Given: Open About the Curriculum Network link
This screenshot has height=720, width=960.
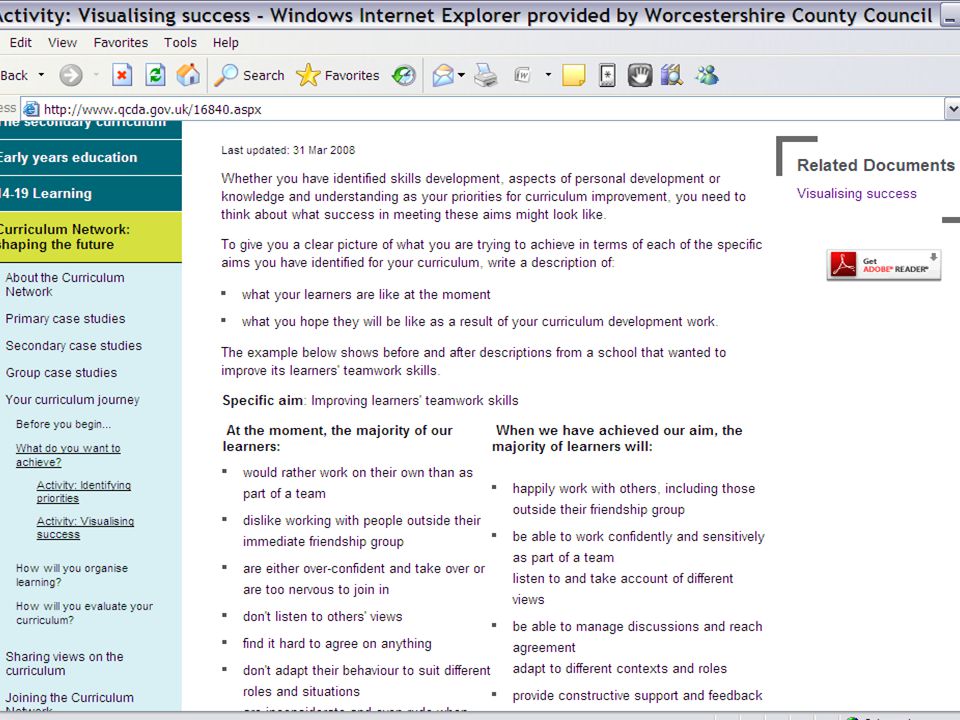Looking at the screenshot, I should tap(65, 285).
